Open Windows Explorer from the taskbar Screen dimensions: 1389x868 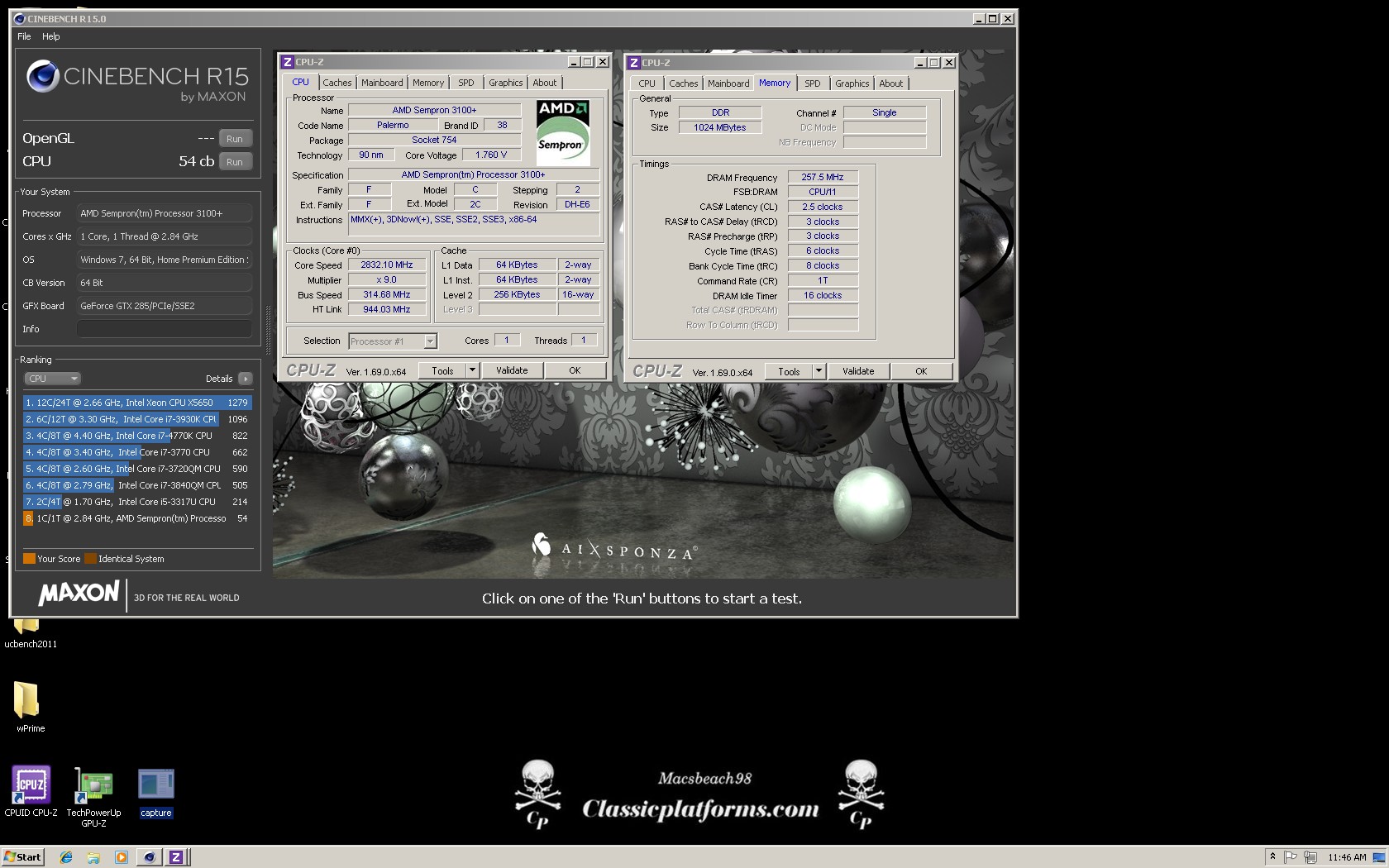point(93,857)
